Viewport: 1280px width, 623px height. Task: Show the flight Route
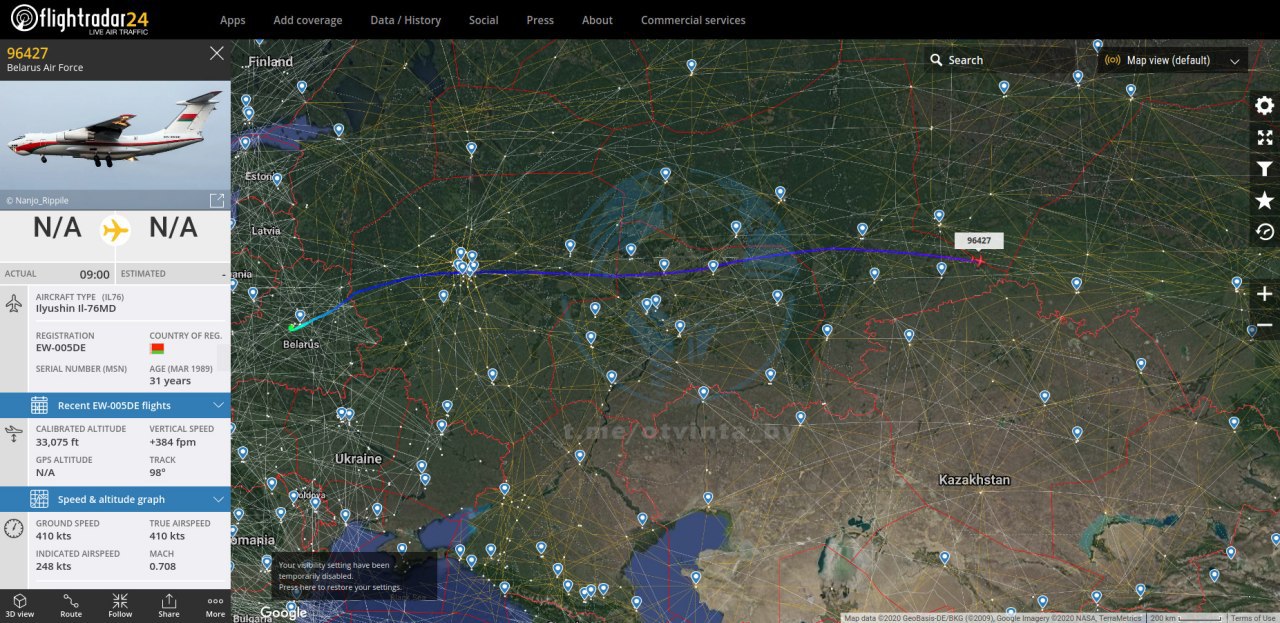coord(71,605)
